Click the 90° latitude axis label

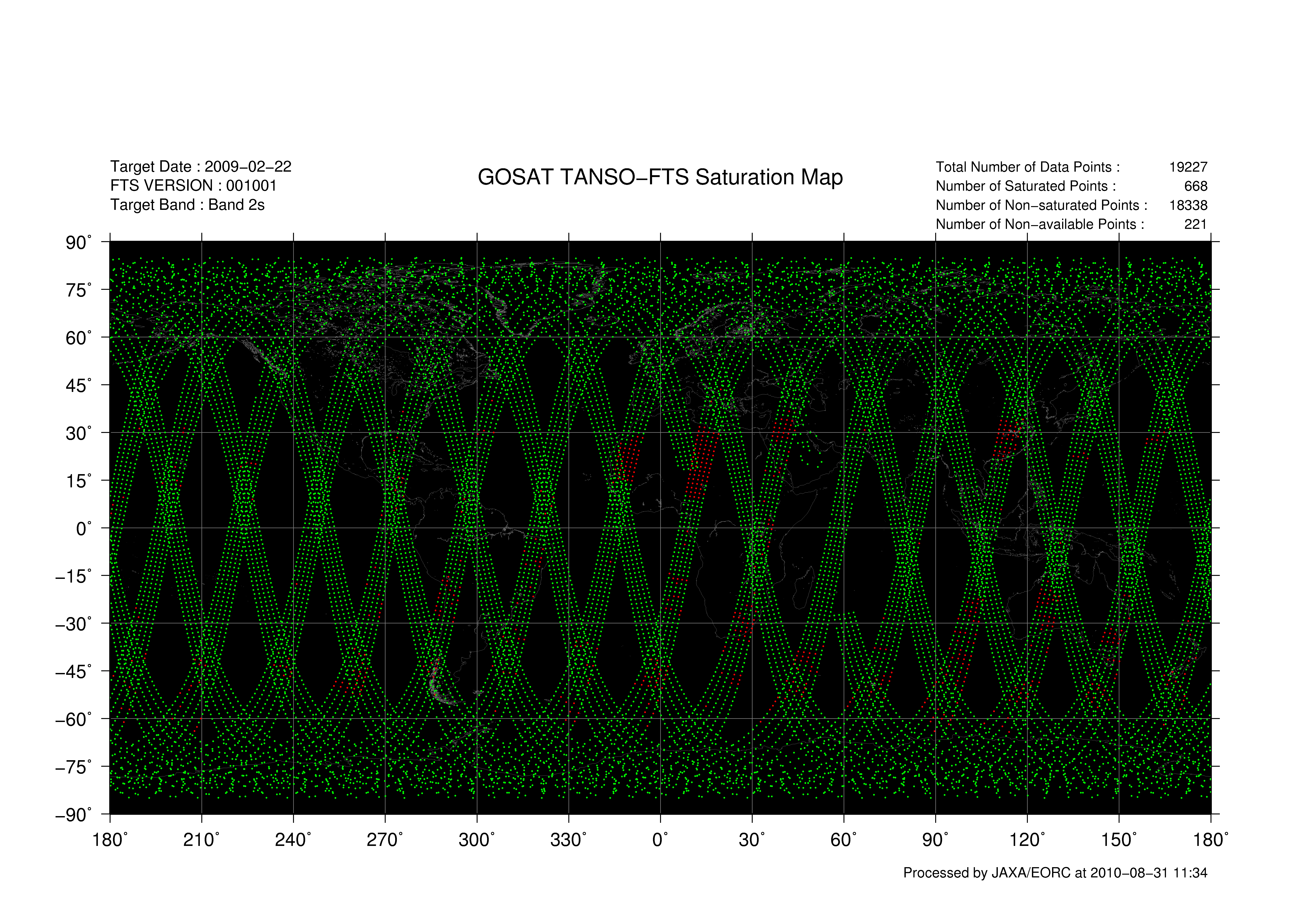(x=79, y=243)
